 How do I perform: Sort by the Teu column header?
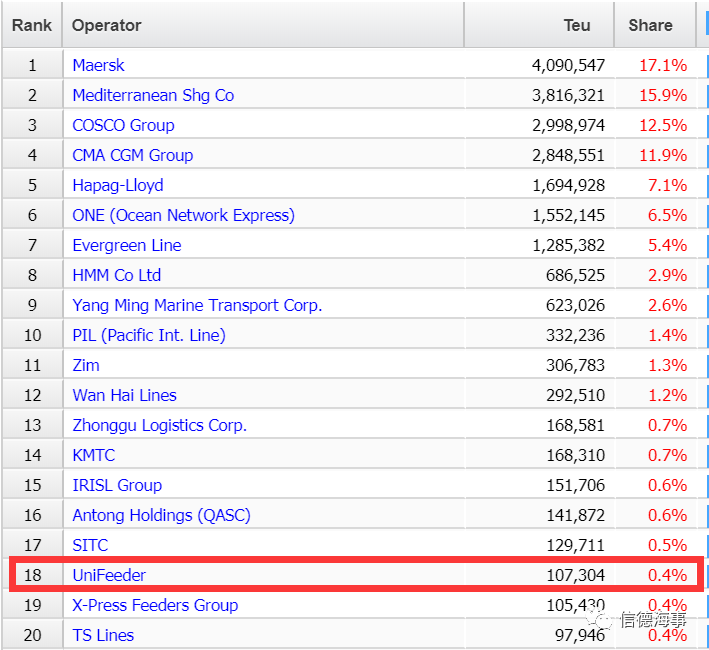click(539, 25)
